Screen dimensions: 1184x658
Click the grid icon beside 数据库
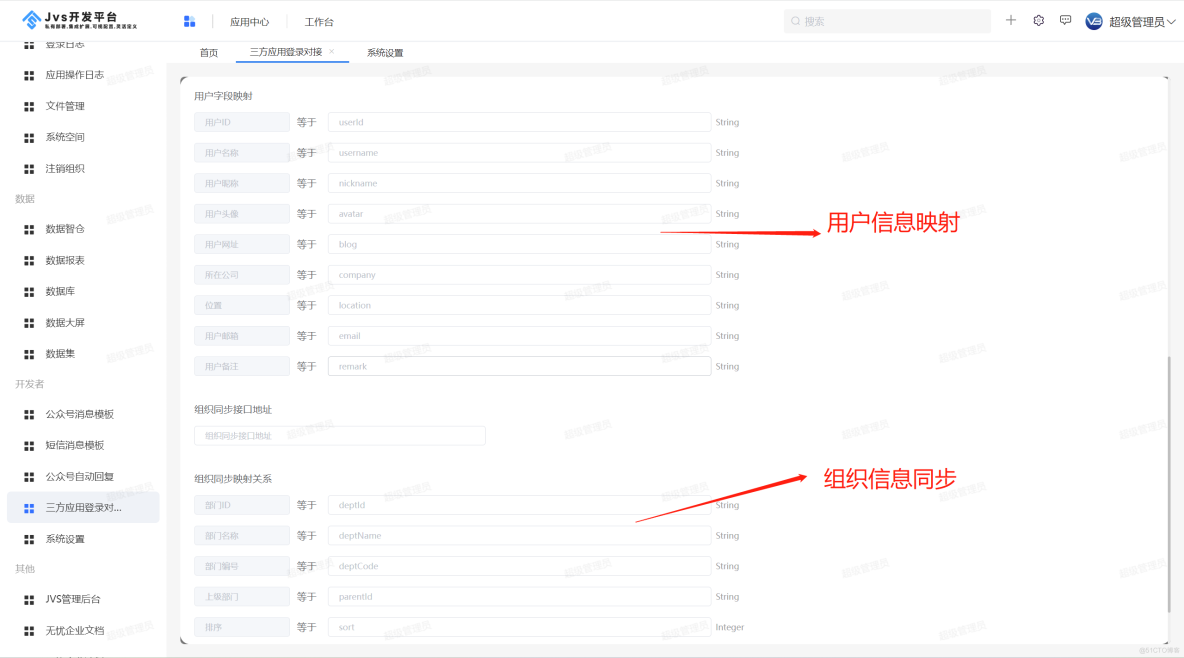point(29,292)
